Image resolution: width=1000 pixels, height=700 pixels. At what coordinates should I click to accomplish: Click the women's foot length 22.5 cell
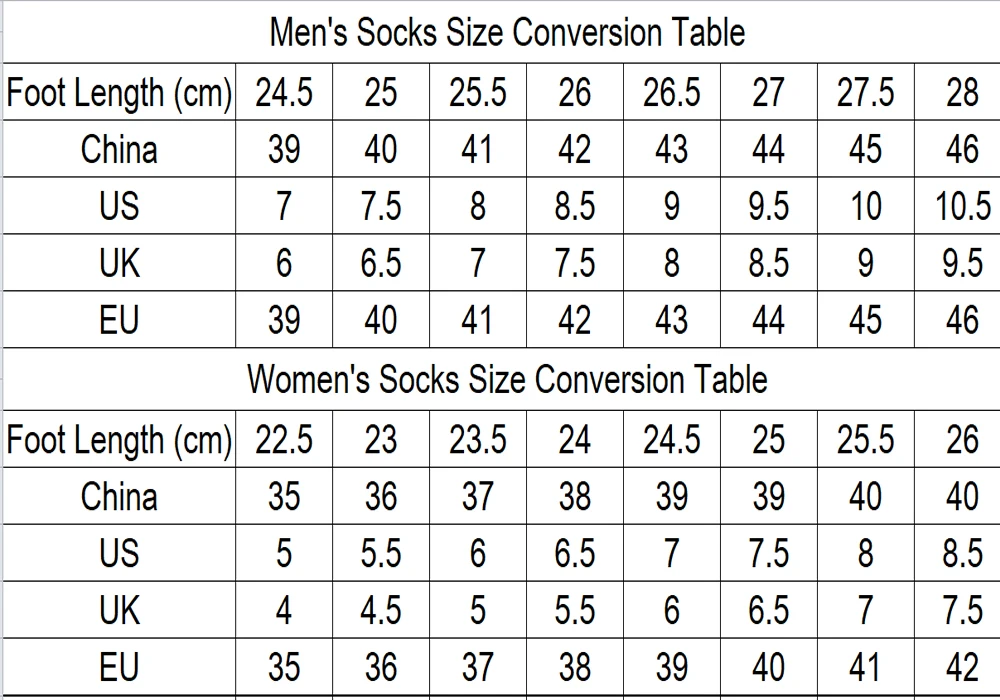284,439
